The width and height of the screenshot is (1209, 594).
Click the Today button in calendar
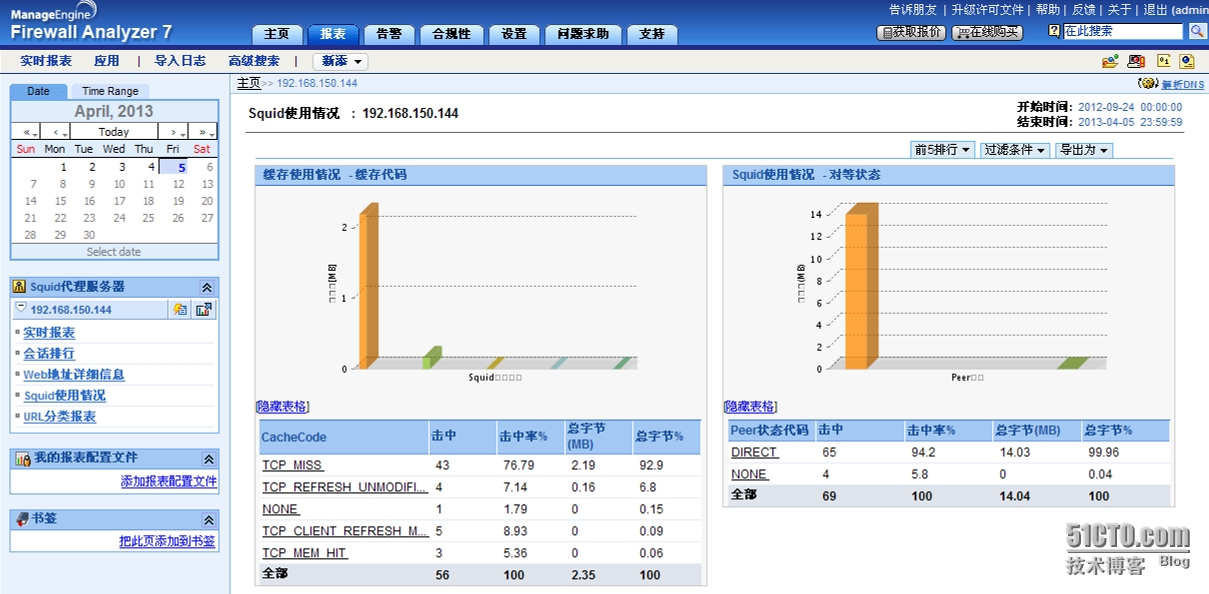point(114,132)
